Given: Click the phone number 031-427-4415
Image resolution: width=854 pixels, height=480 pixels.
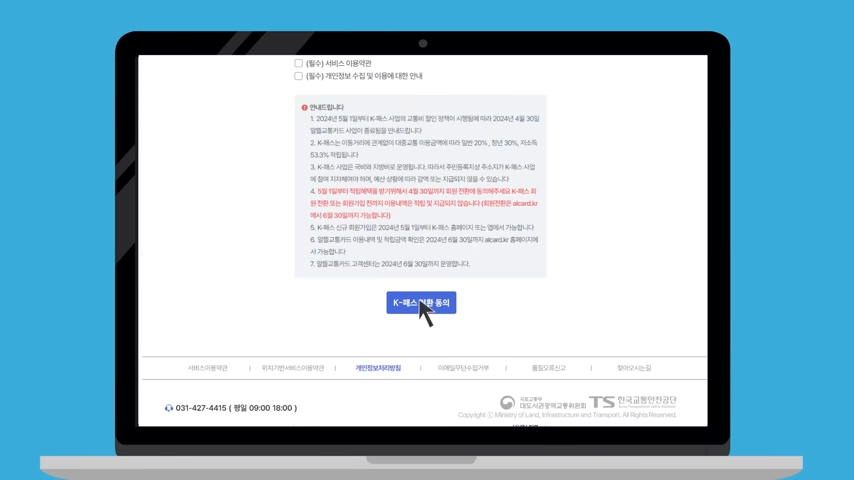Looking at the screenshot, I should tap(200, 408).
